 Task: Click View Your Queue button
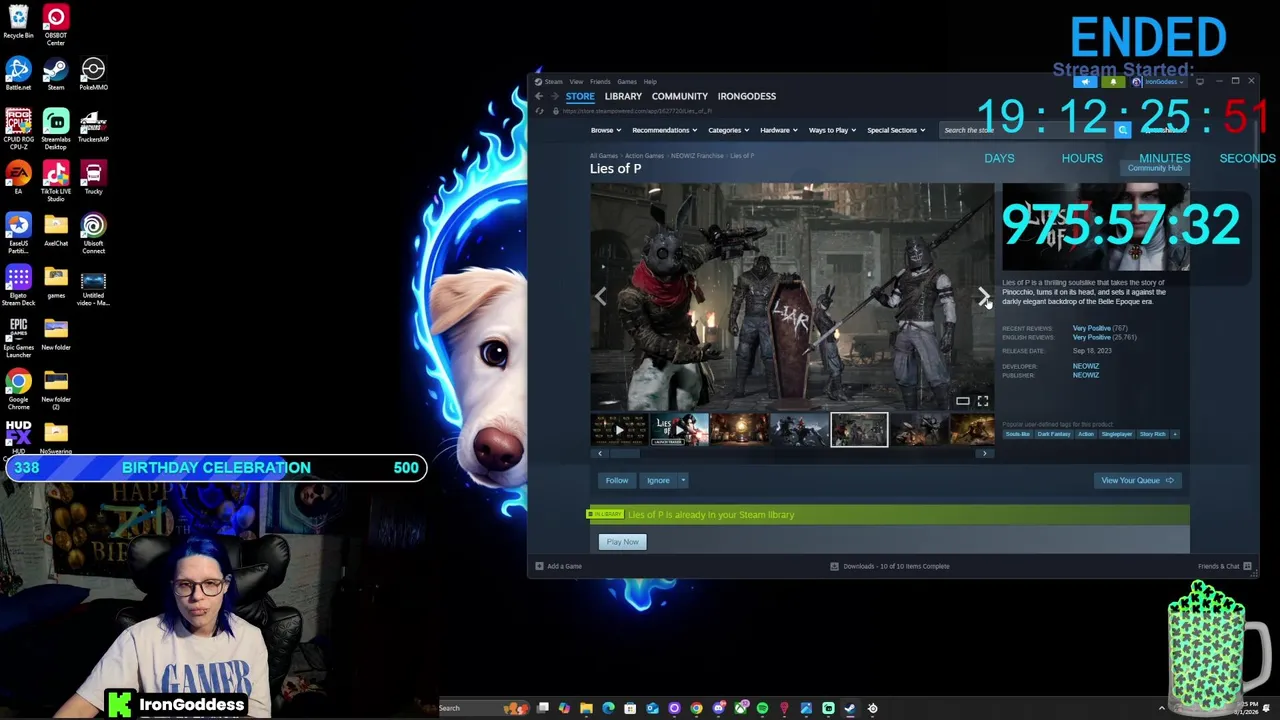coord(1137,480)
